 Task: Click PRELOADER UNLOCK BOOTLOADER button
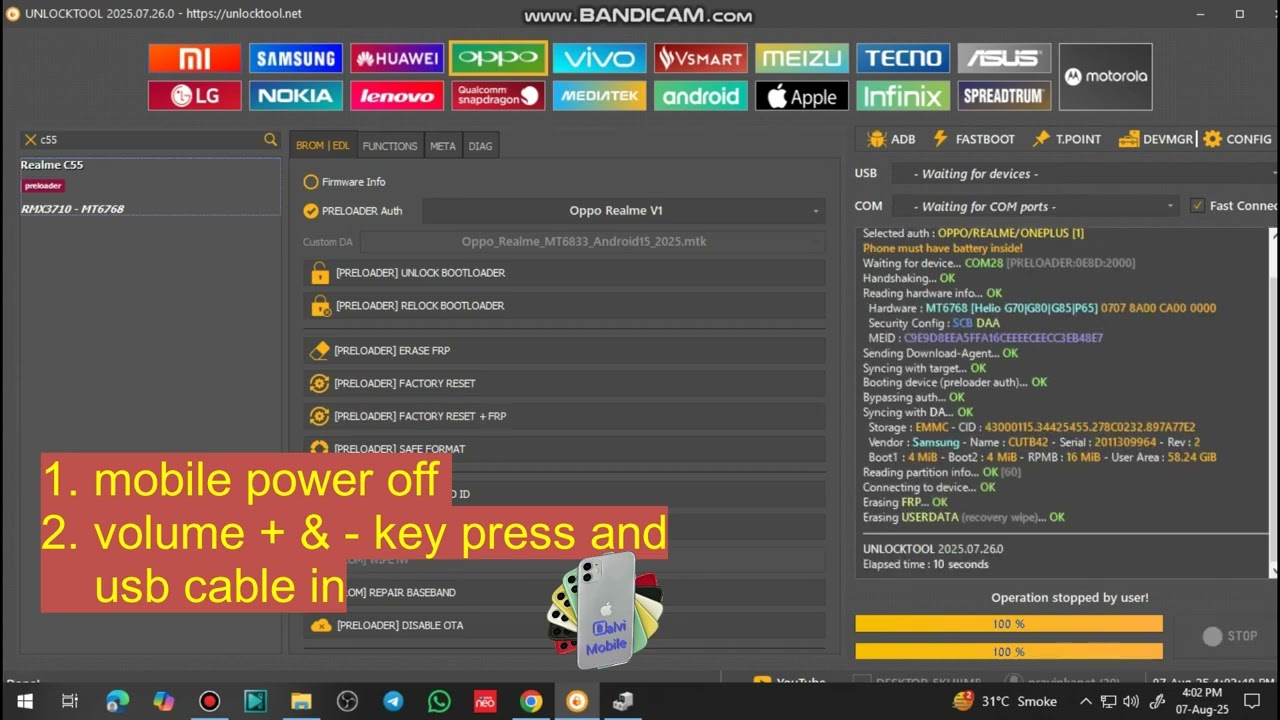click(565, 273)
